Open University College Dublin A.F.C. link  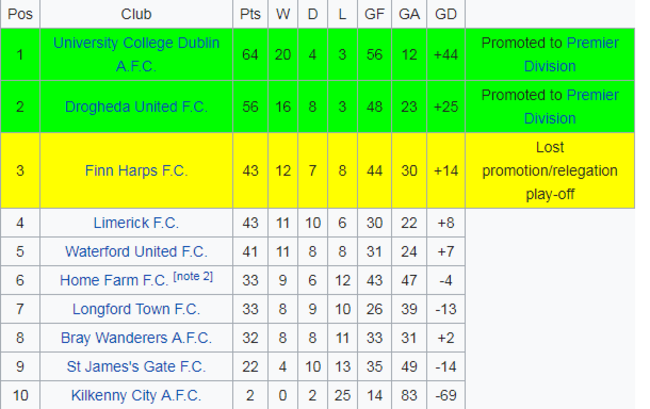[136, 43]
